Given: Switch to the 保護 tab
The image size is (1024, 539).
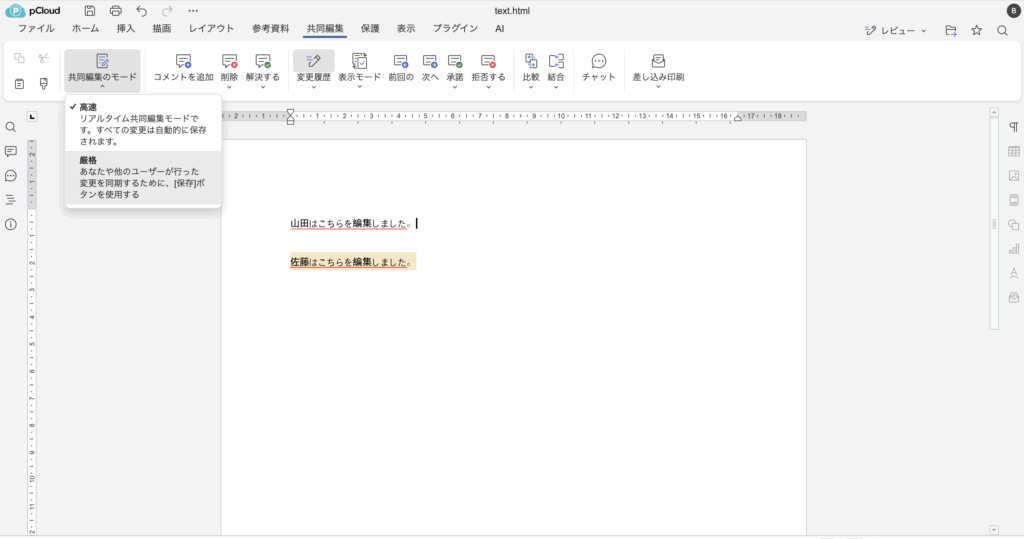Looking at the screenshot, I should coord(370,29).
